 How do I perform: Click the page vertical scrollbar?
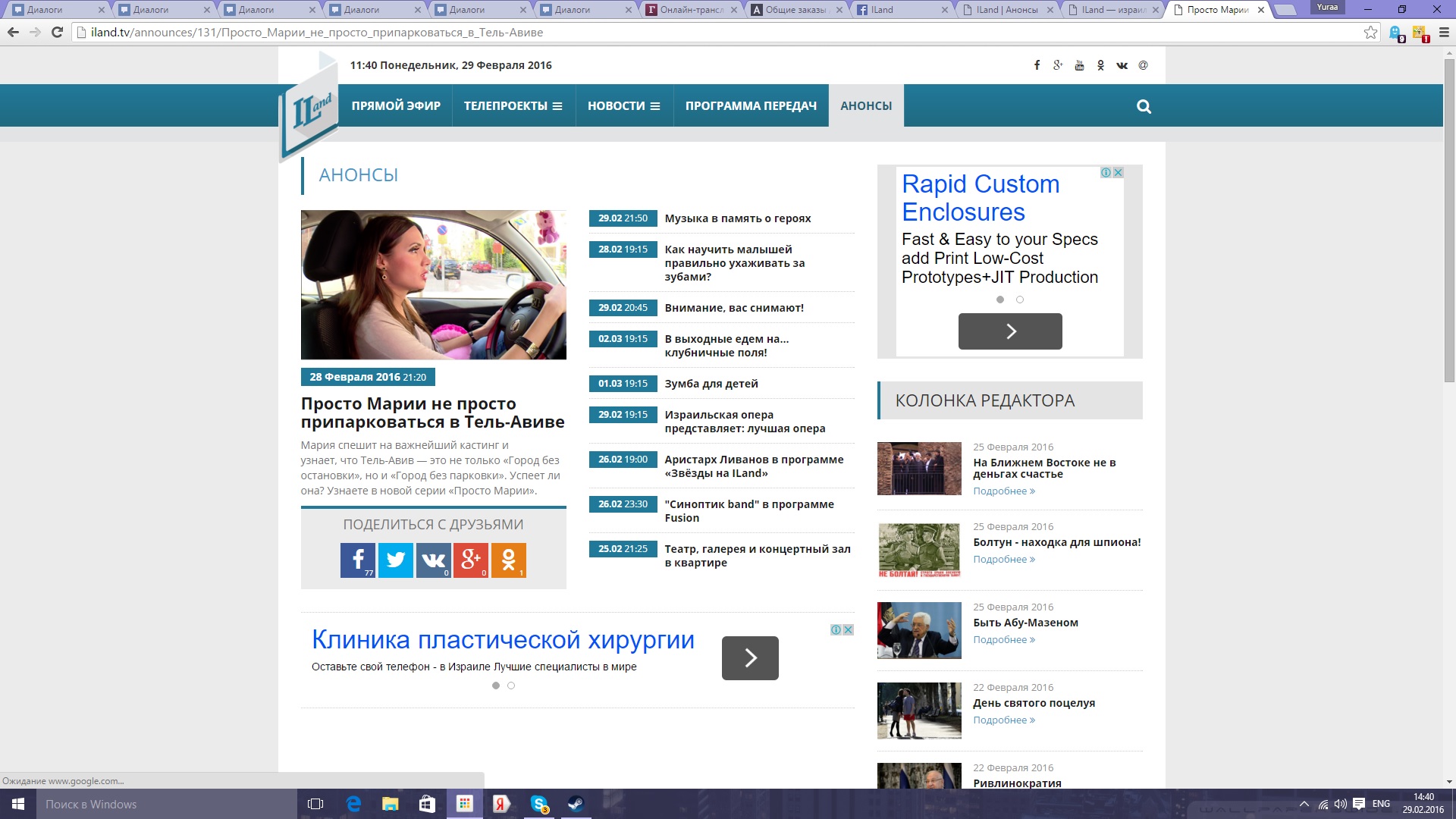click(1448, 220)
